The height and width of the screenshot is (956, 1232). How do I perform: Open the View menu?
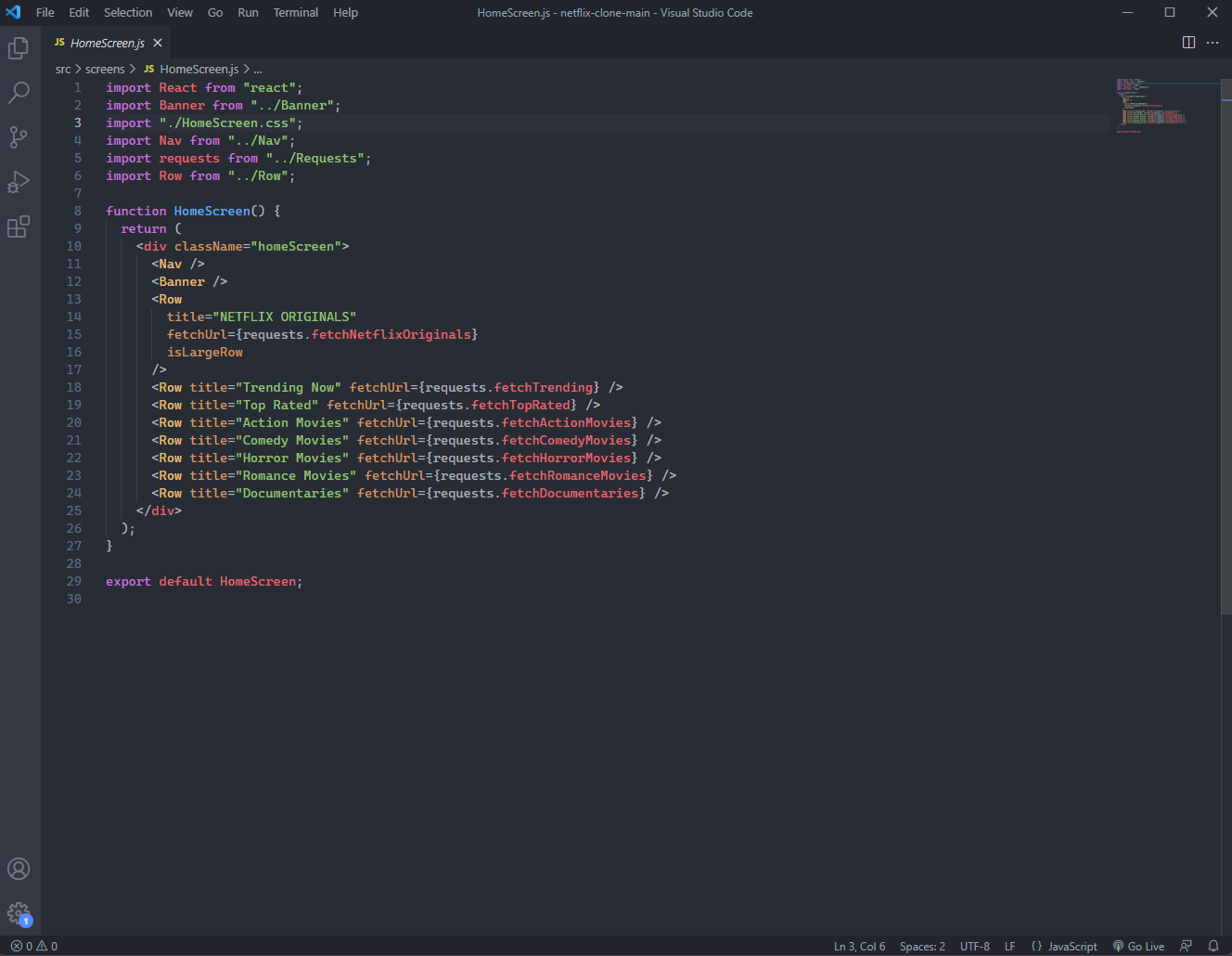coord(180,12)
